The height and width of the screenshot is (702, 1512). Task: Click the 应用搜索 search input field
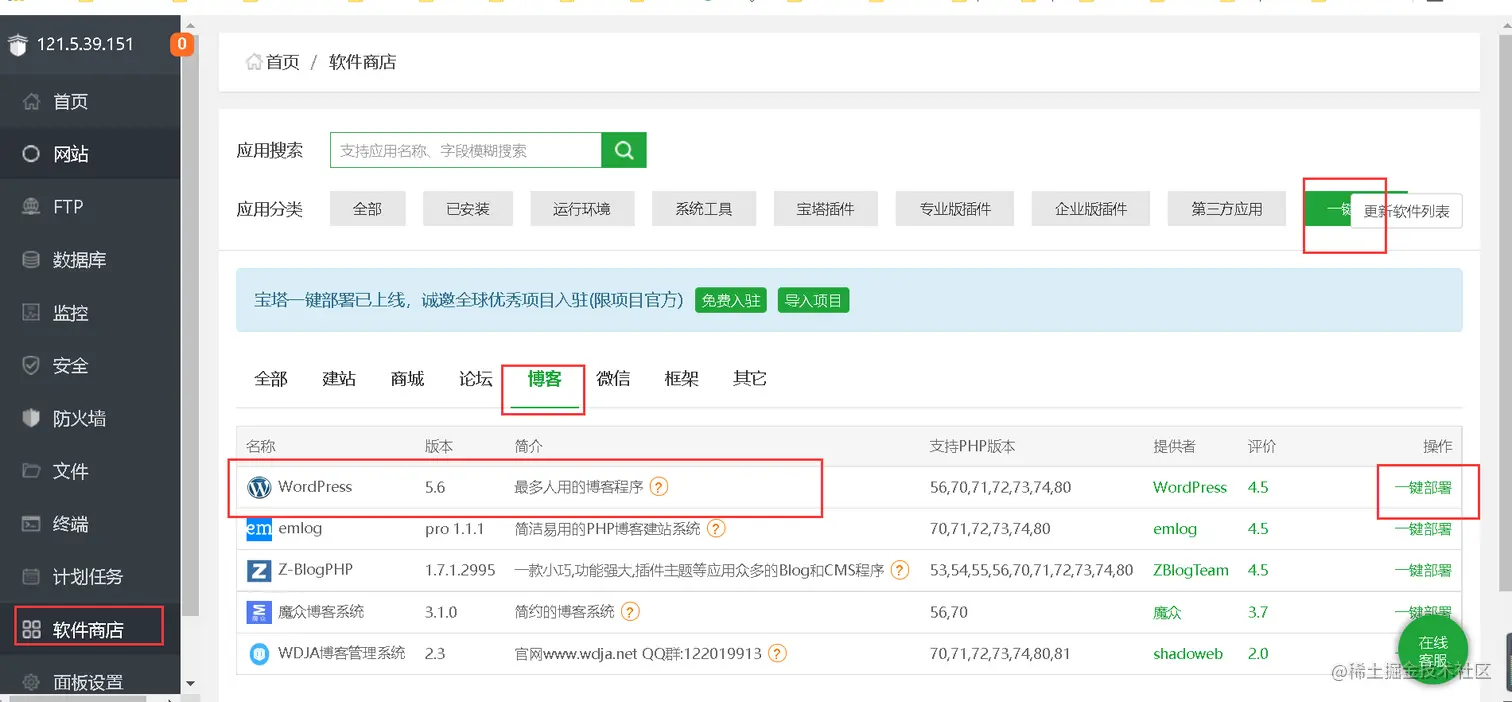point(466,150)
